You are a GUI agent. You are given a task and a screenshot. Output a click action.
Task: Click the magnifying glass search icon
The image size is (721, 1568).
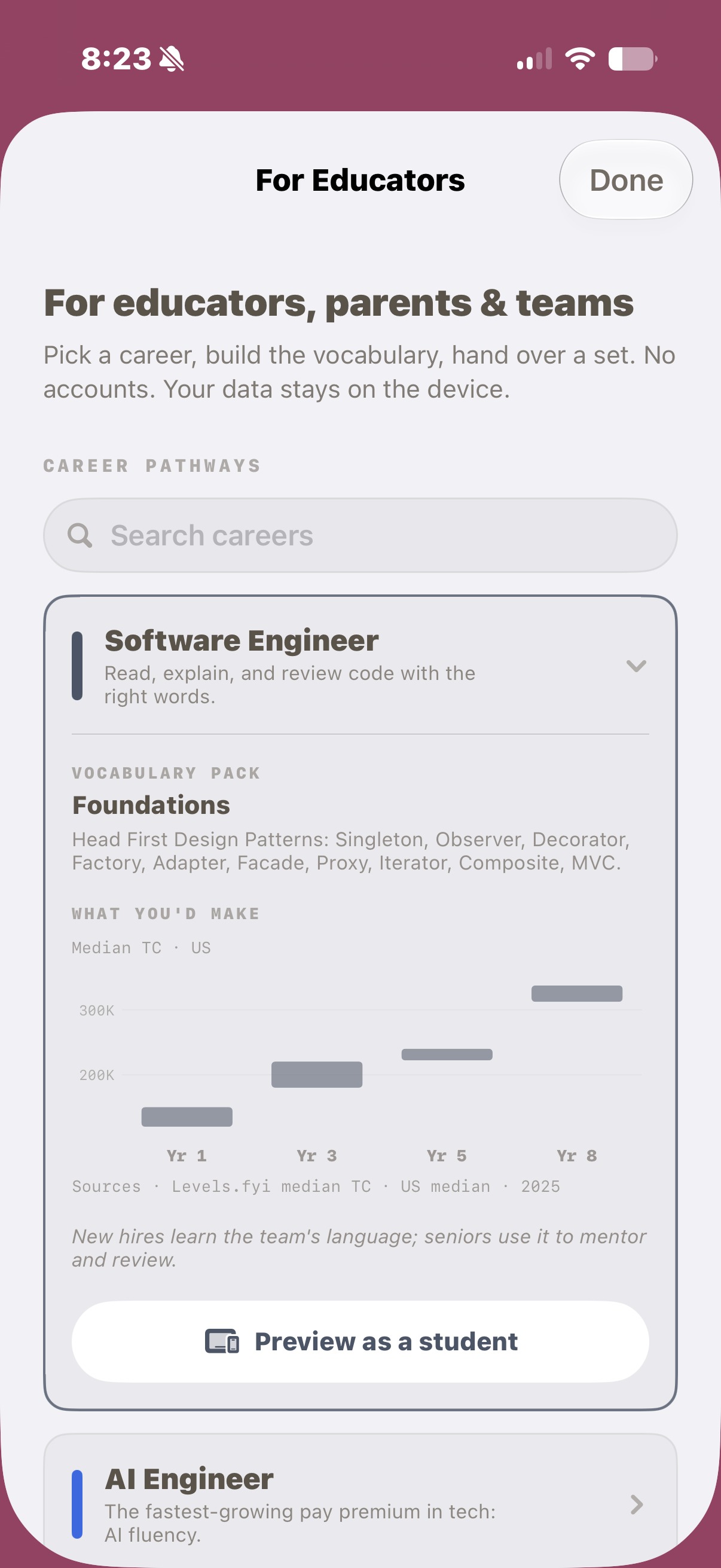[80, 536]
